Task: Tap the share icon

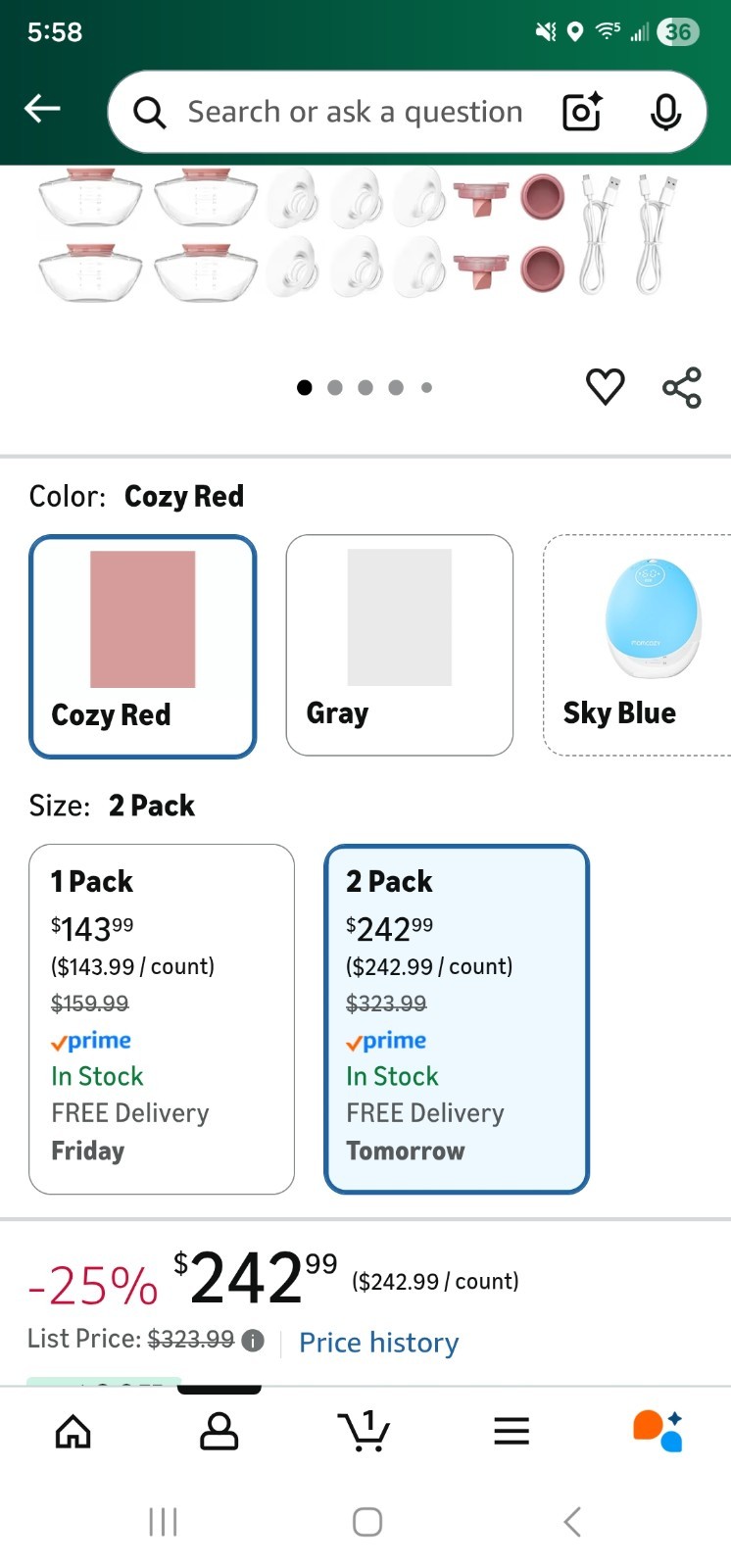Action: point(682,387)
